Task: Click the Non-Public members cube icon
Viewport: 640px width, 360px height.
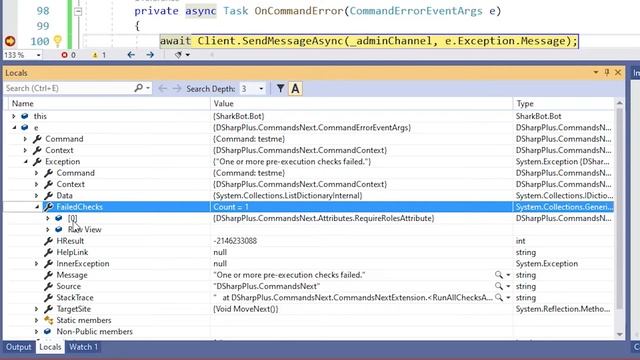Action: click(48, 331)
